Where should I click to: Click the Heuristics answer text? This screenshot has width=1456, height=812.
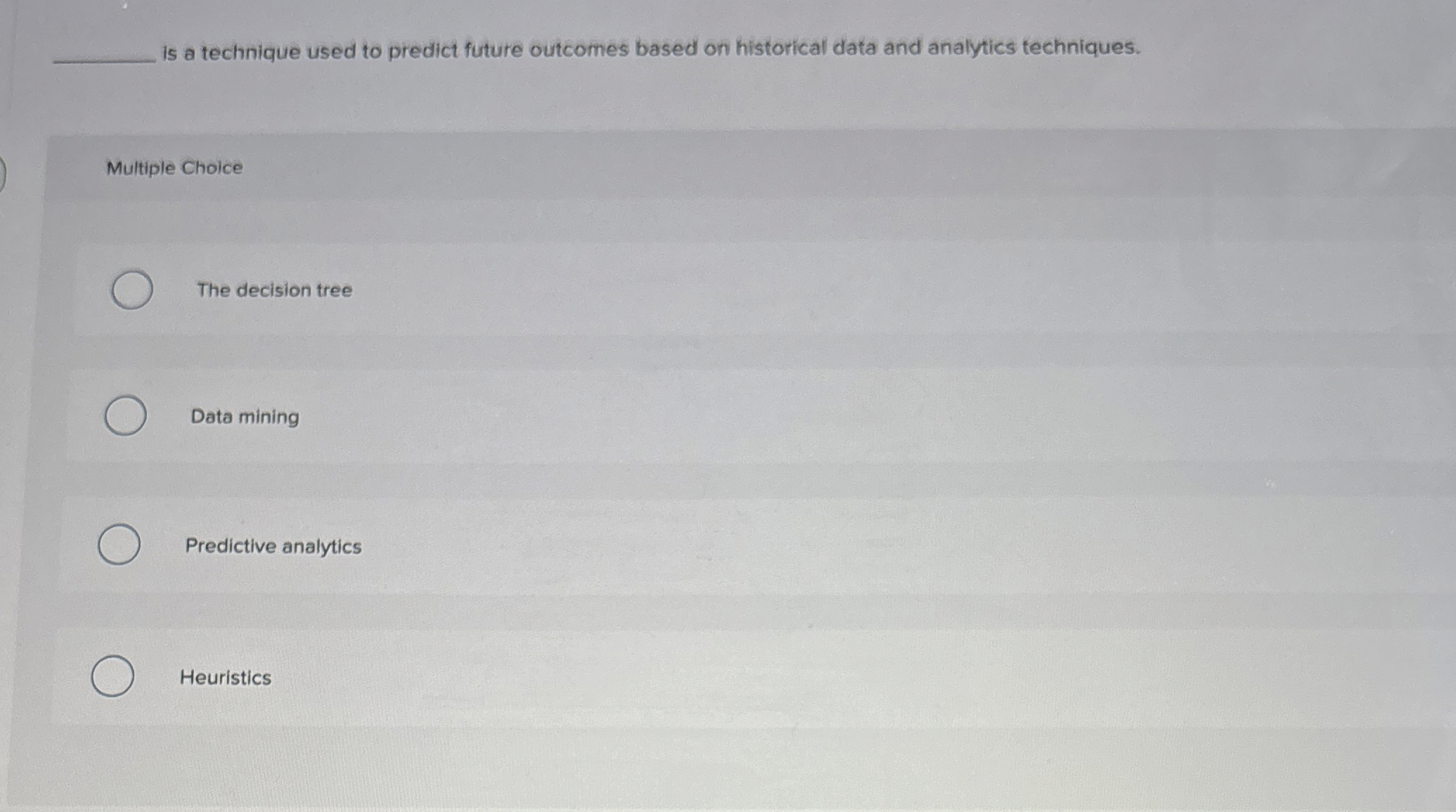[x=225, y=677]
